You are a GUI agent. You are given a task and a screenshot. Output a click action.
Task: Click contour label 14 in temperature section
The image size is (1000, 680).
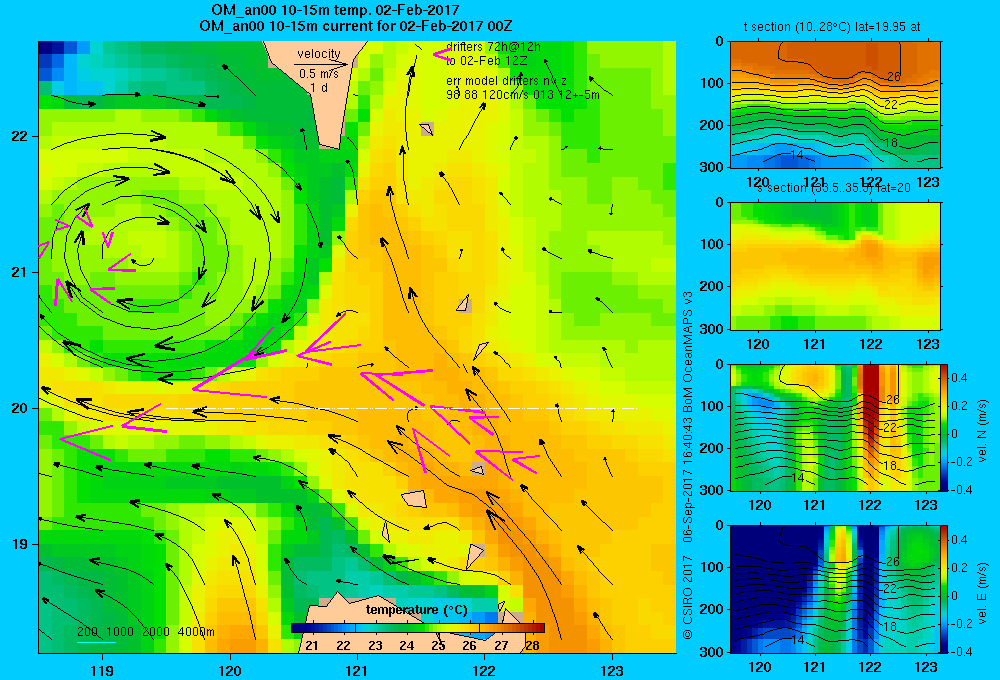pyautogui.click(x=797, y=155)
